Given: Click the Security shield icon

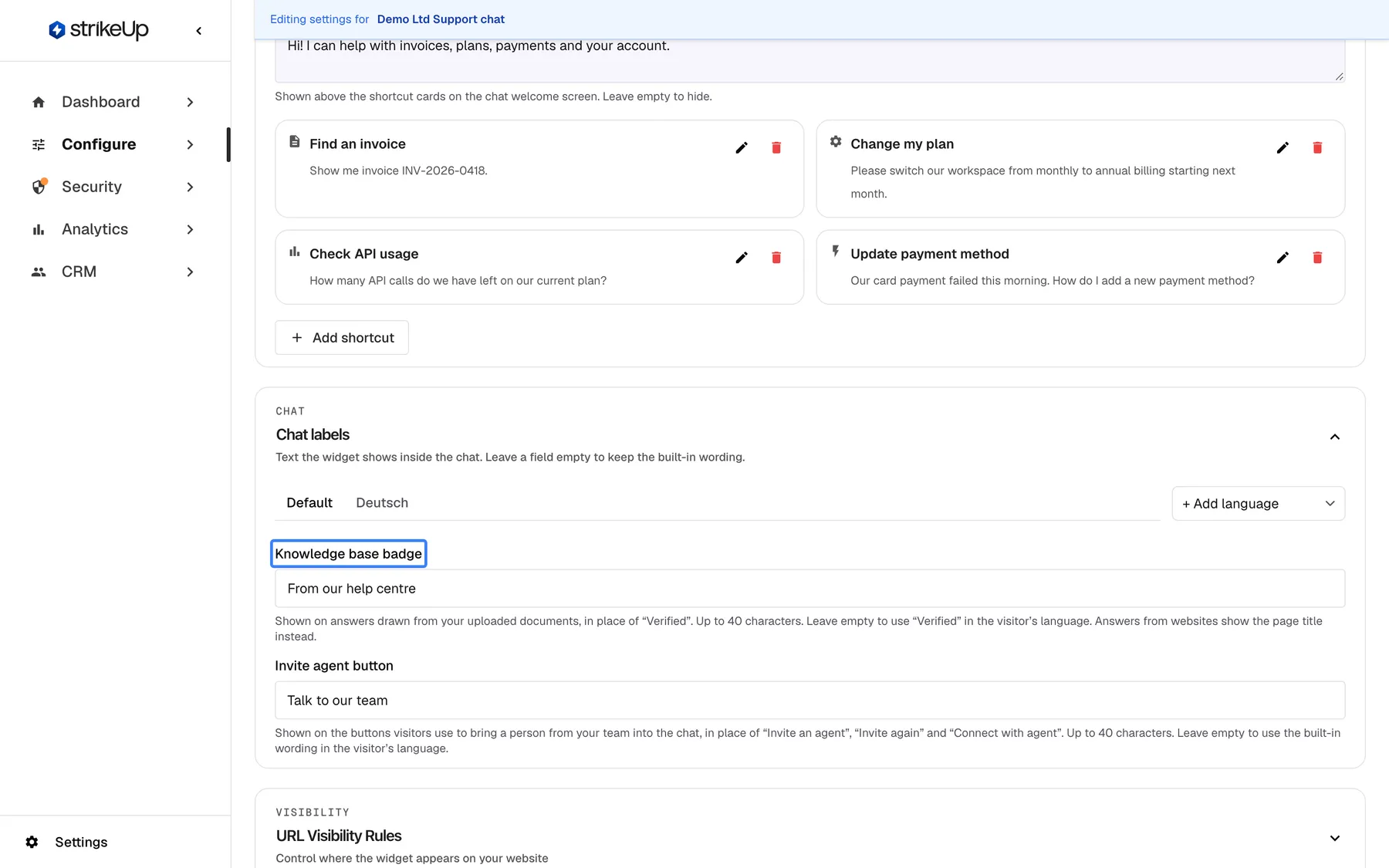Looking at the screenshot, I should coord(39,187).
